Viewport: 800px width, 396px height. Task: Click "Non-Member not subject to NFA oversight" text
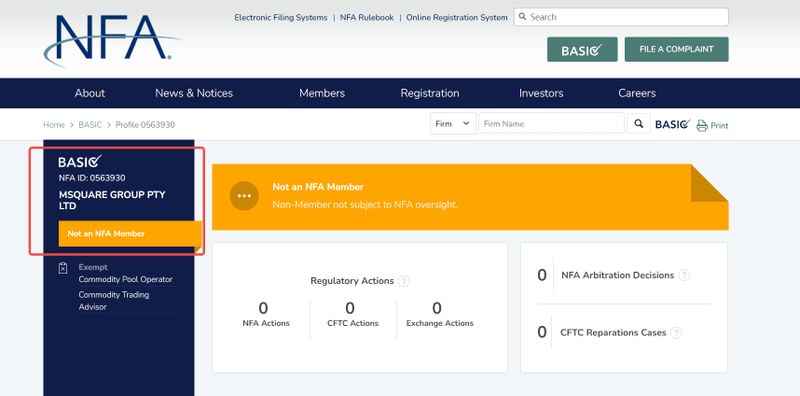click(365, 205)
